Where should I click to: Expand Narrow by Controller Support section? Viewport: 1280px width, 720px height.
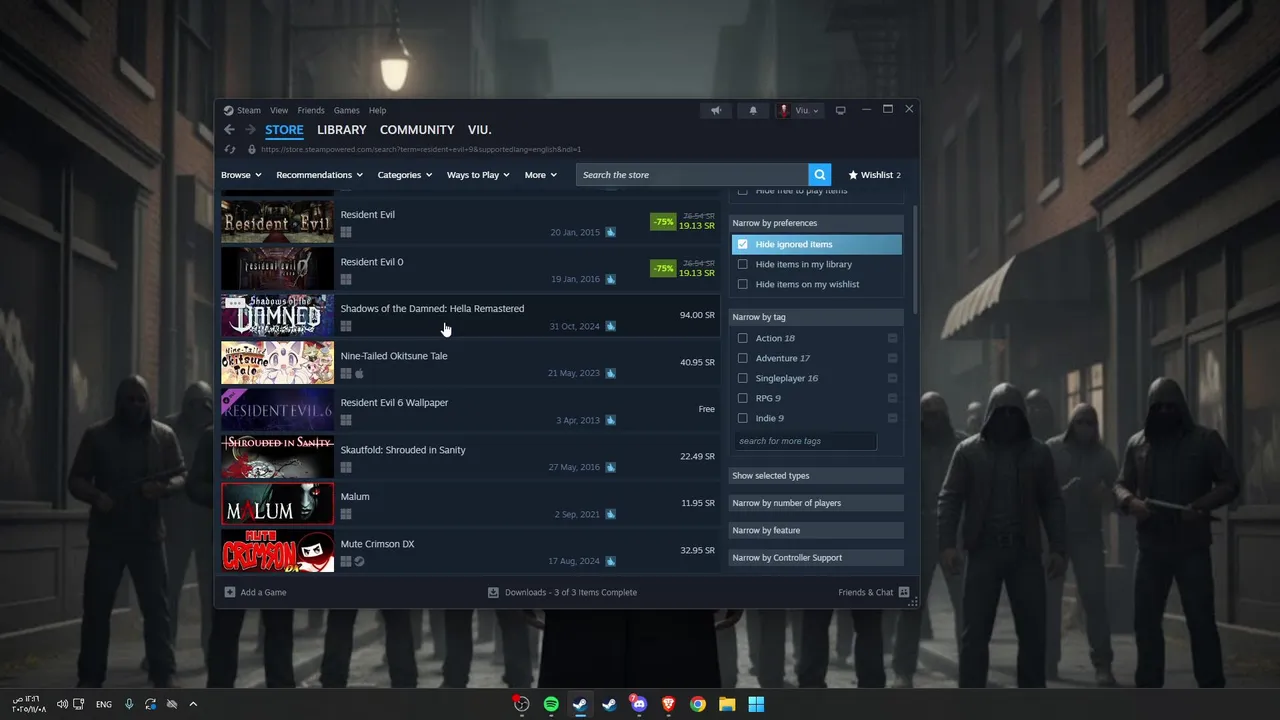(816, 558)
